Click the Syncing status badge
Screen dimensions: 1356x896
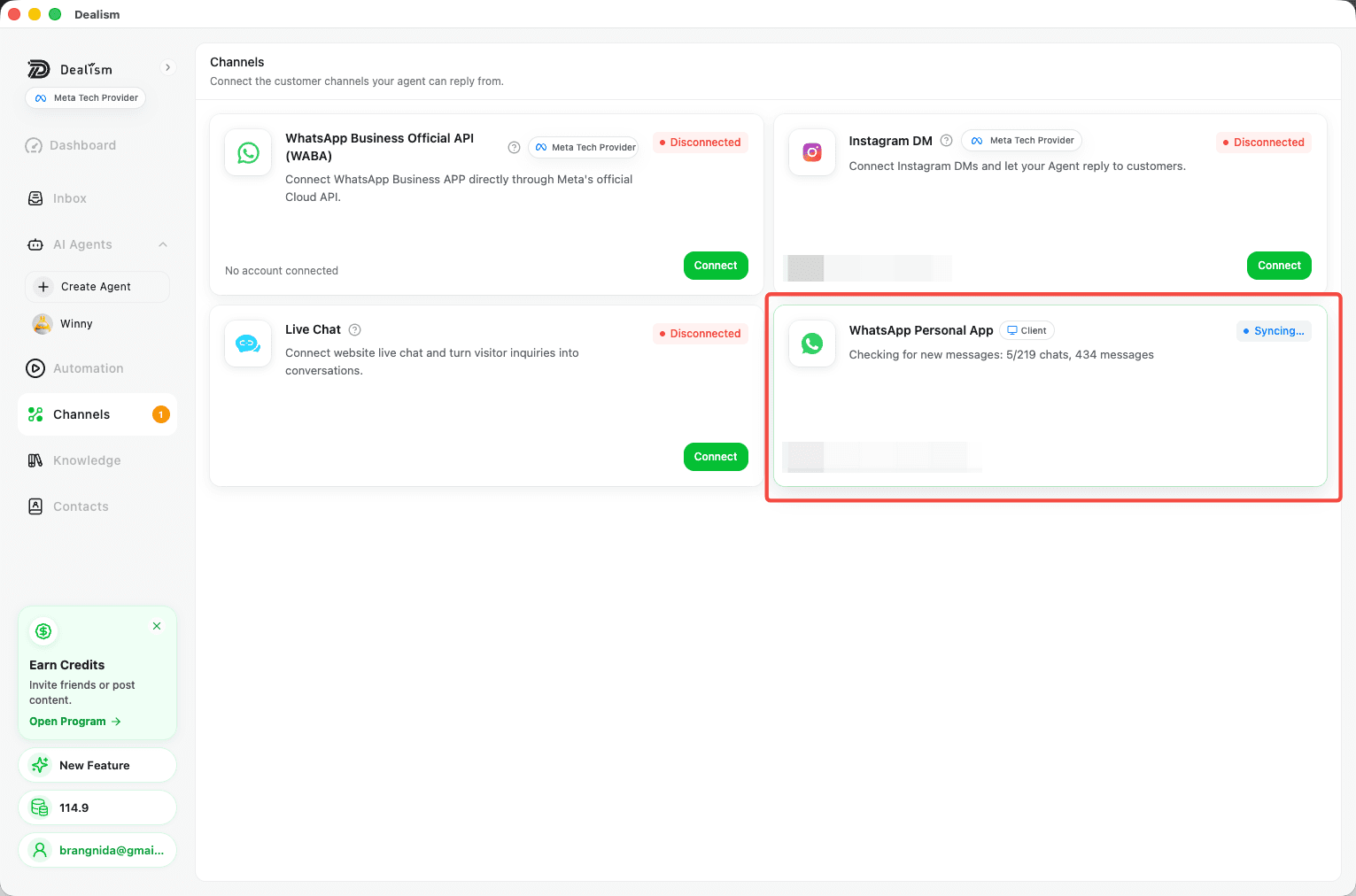pyautogui.click(x=1274, y=331)
